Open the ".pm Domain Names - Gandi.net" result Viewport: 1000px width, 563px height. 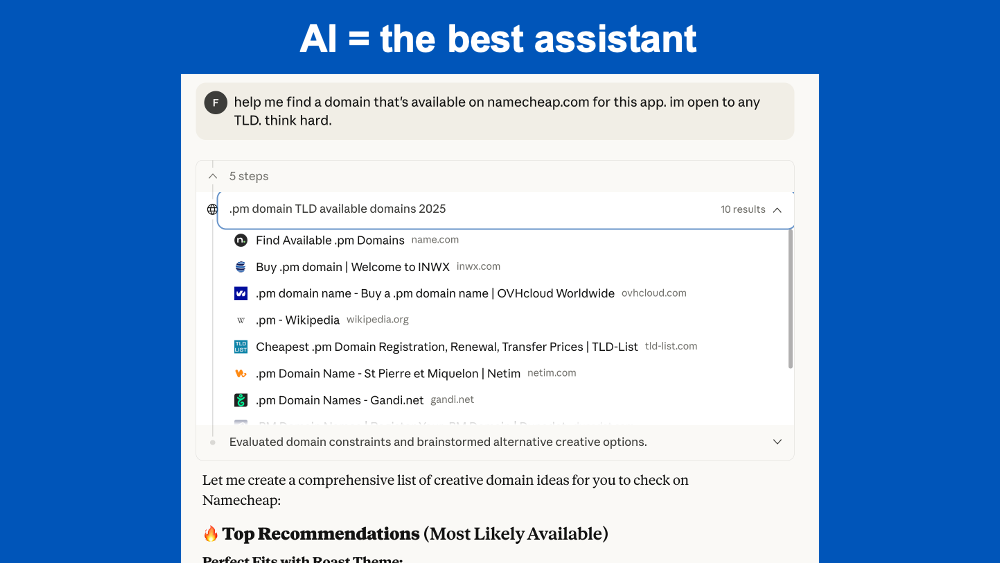339,400
